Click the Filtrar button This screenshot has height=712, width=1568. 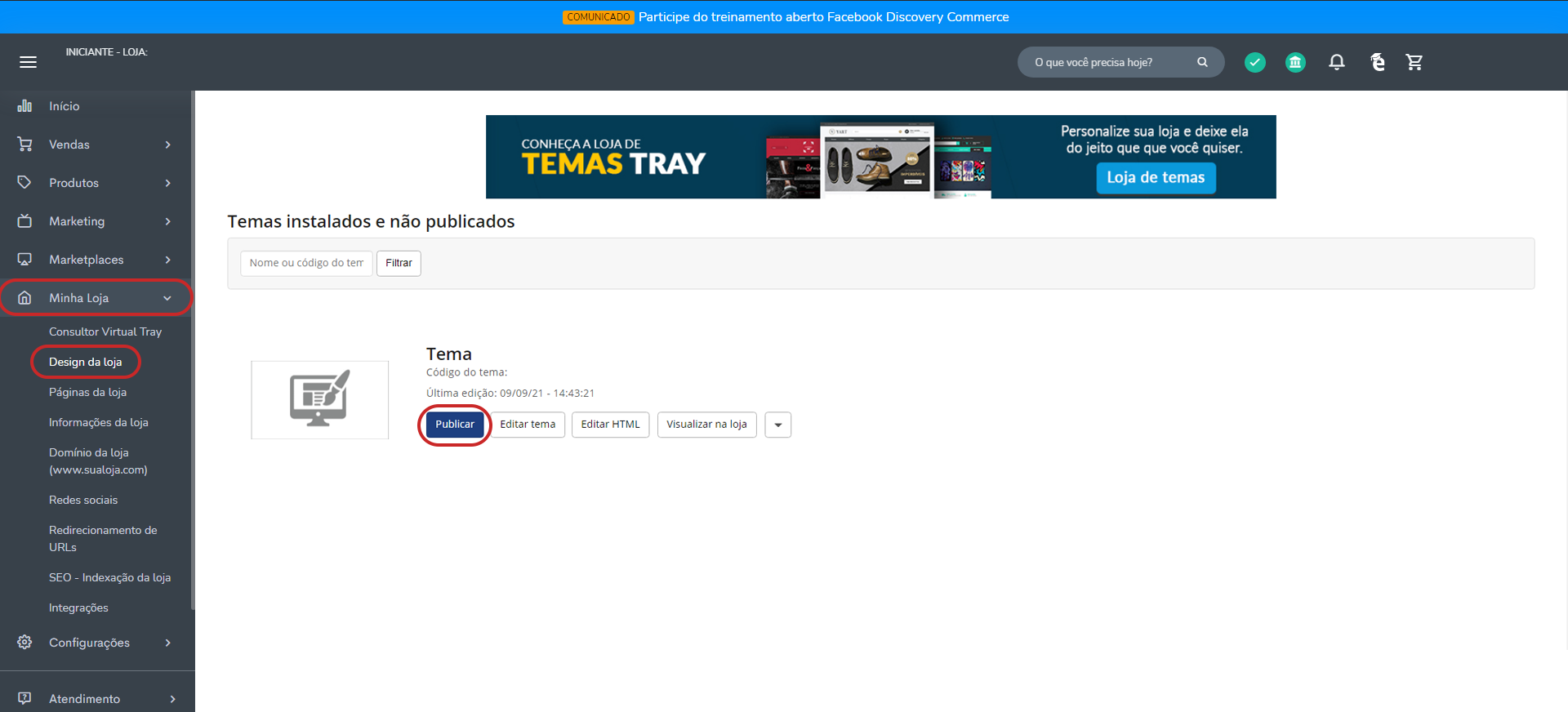pos(399,263)
